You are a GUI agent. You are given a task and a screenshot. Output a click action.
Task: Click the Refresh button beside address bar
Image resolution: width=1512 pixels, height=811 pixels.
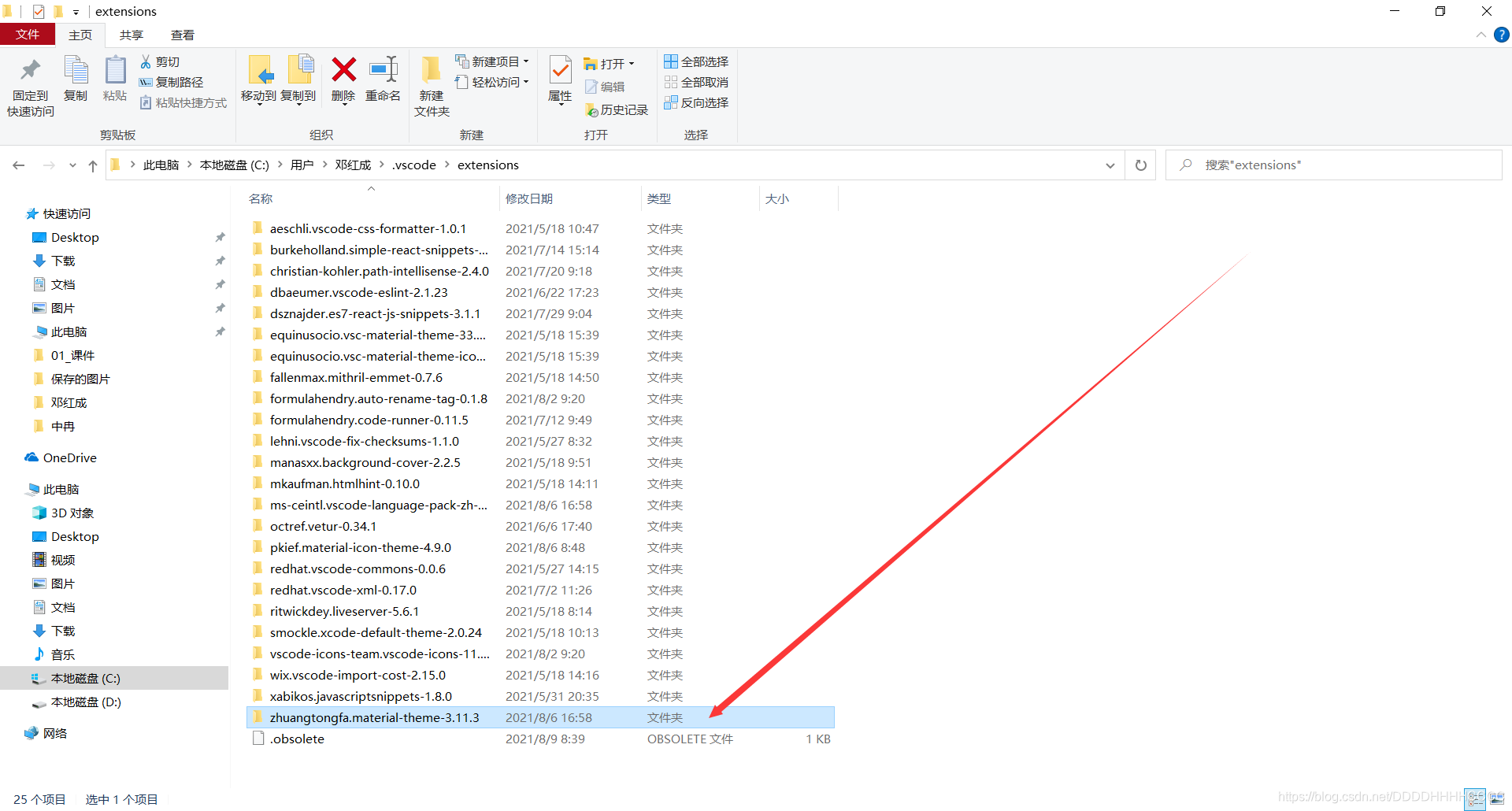[x=1140, y=165]
